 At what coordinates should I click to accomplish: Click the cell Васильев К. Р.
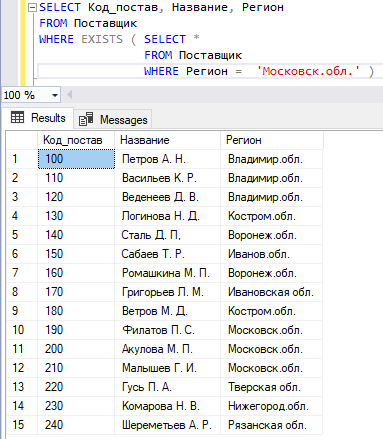167,178
